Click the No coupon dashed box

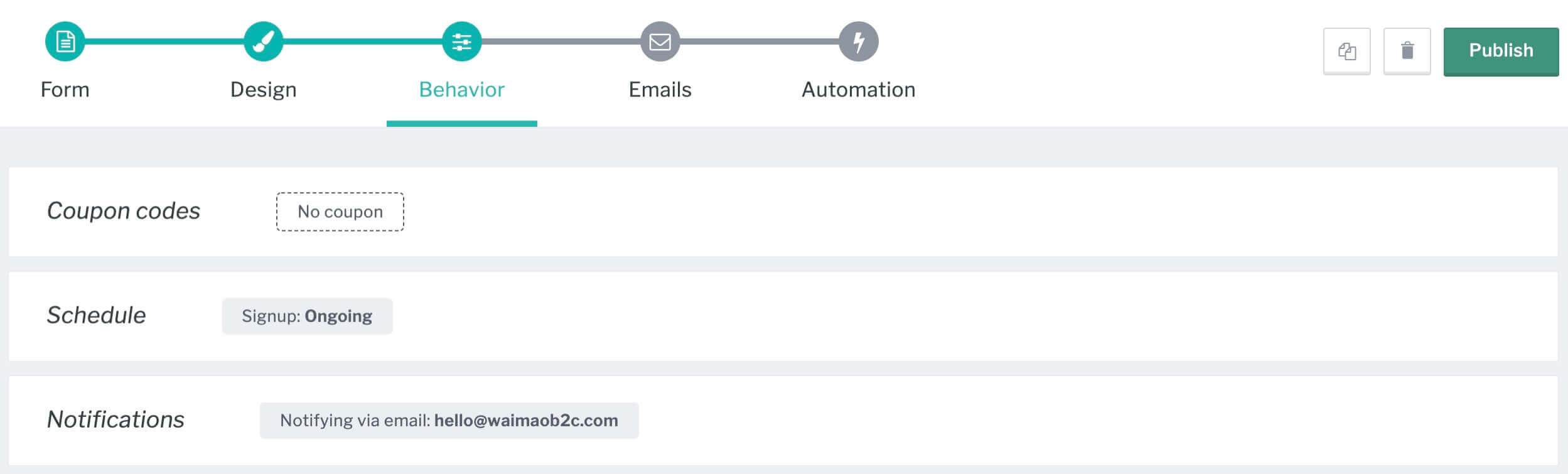[340, 212]
